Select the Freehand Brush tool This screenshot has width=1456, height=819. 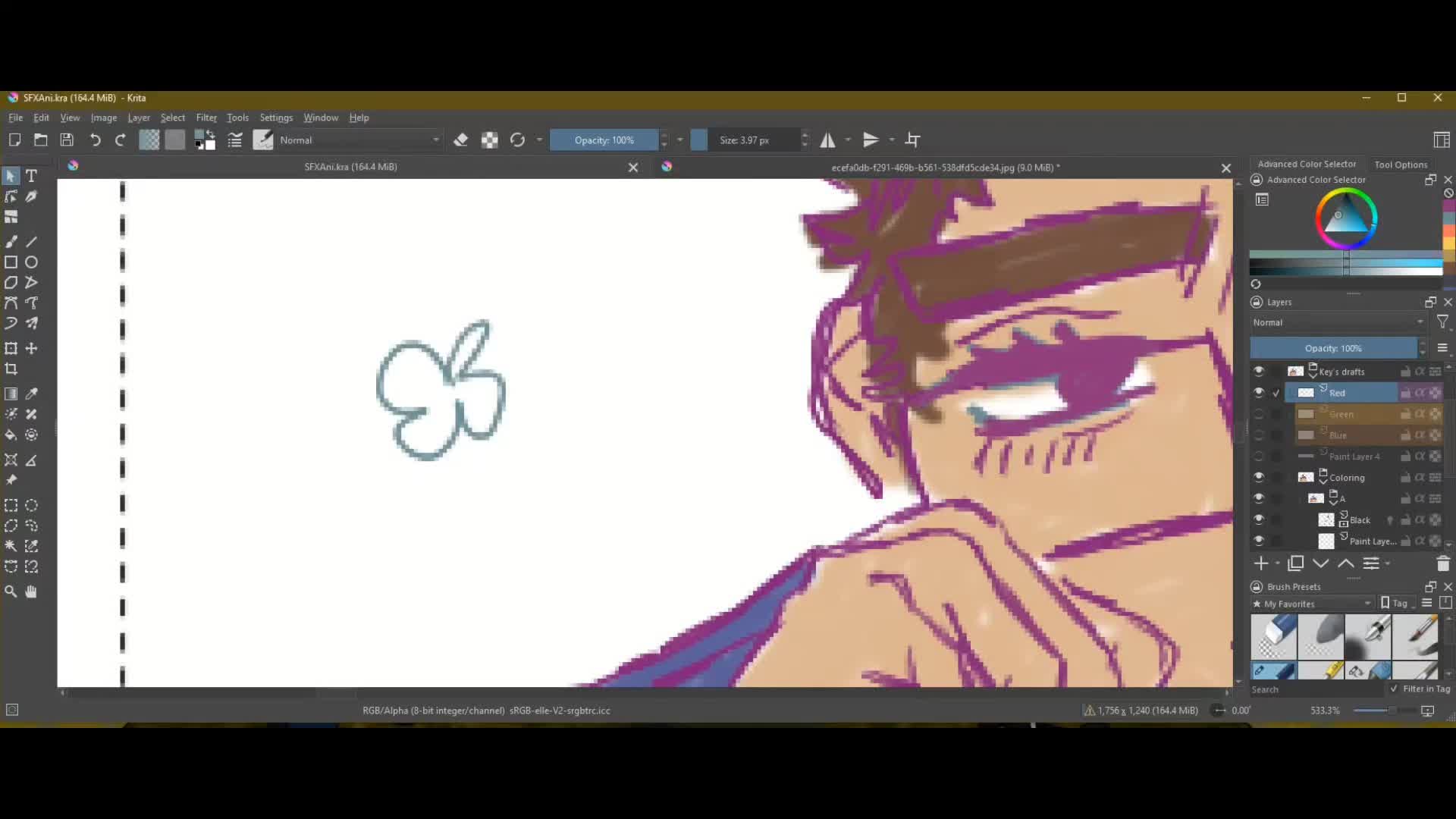point(11,242)
